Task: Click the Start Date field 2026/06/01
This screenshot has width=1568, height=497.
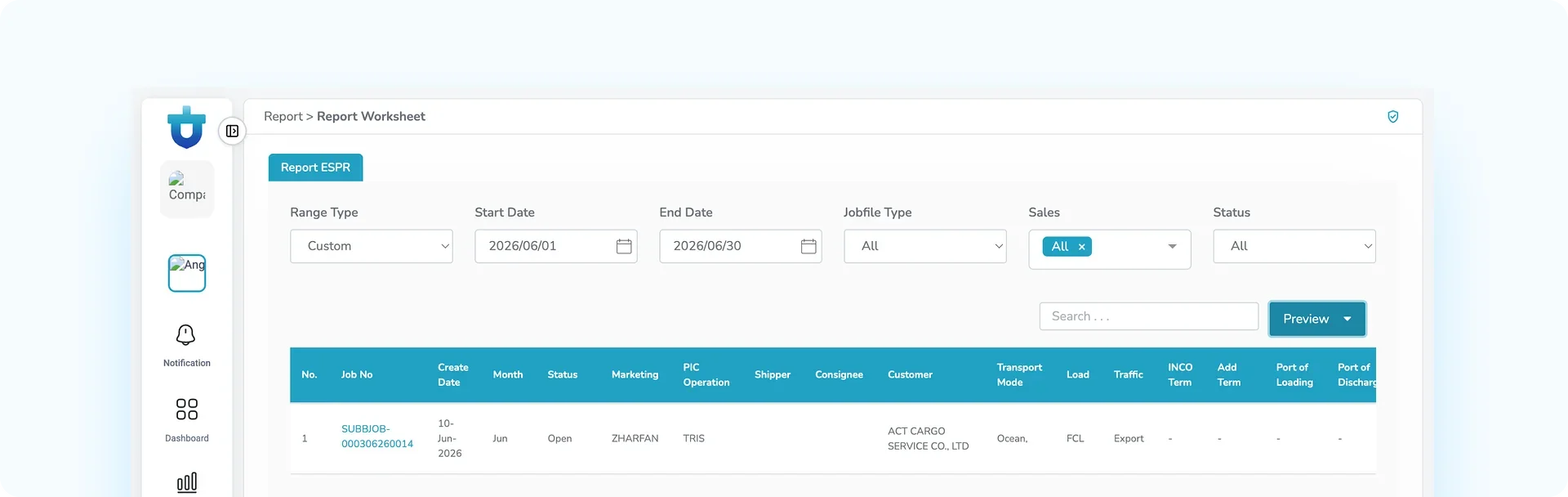Action: coord(556,246)
